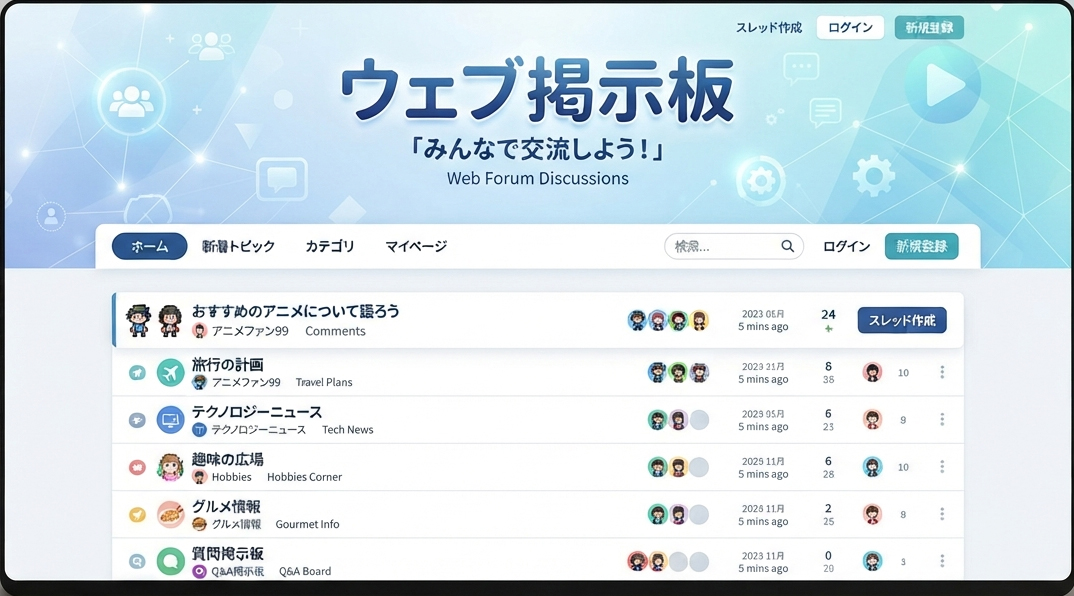This screenshot has width=1074, height=596.
Task: Open more options for グルメ情報 row
Action: point(942,514)
